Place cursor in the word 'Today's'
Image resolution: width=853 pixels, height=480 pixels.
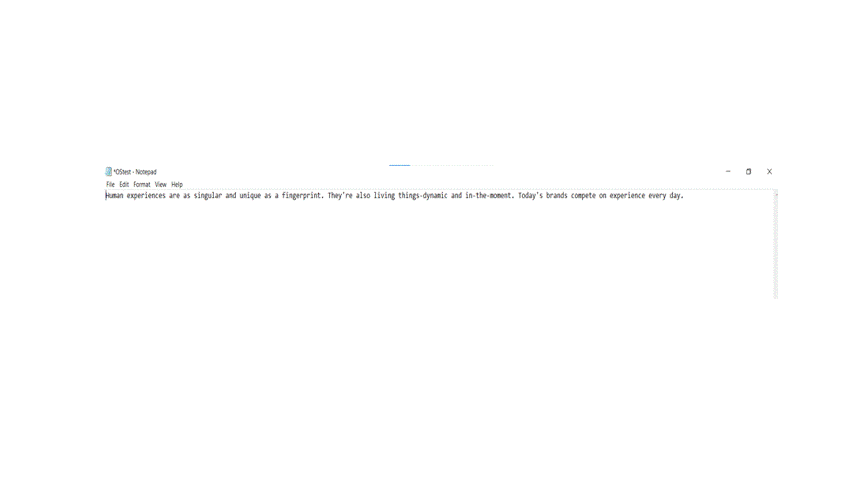530,195
